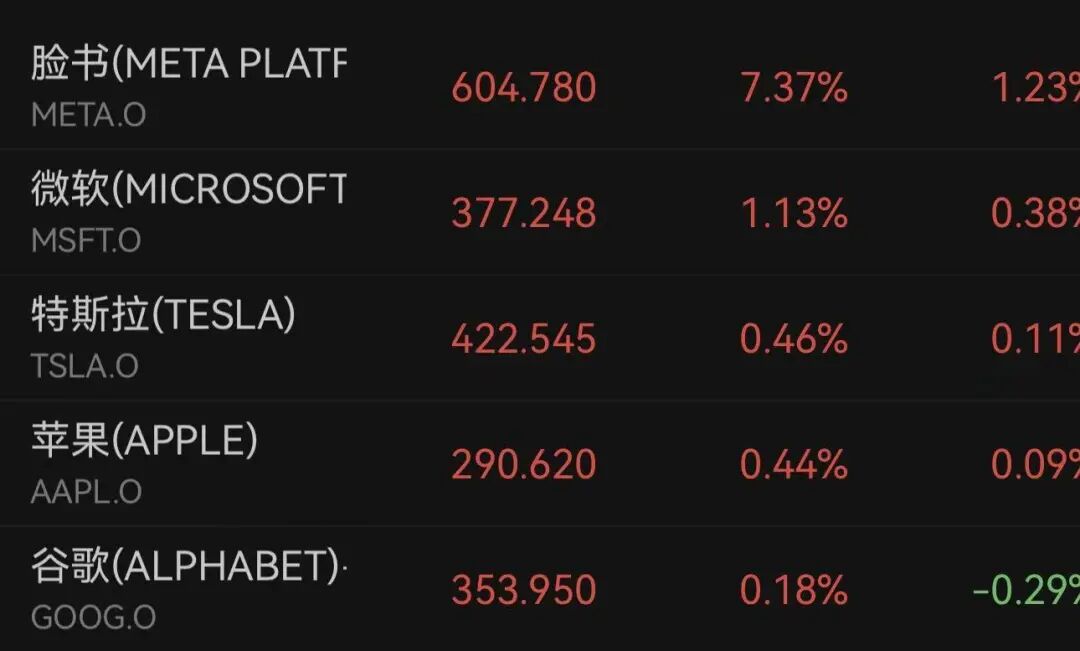The image size is (1080, 651).
Task: Click Microsoft's 1.13% change value
Action: point(793,213)
